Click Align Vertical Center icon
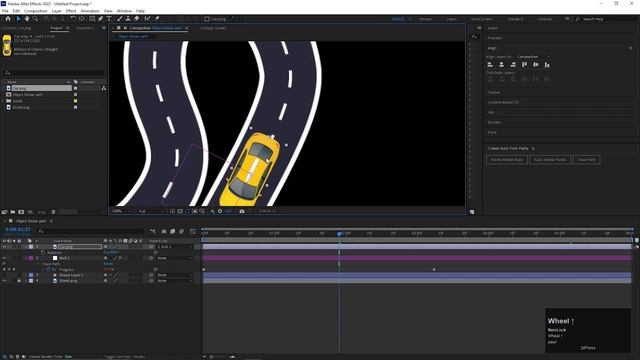Viewport: 640px width, 360px height. 536,64
